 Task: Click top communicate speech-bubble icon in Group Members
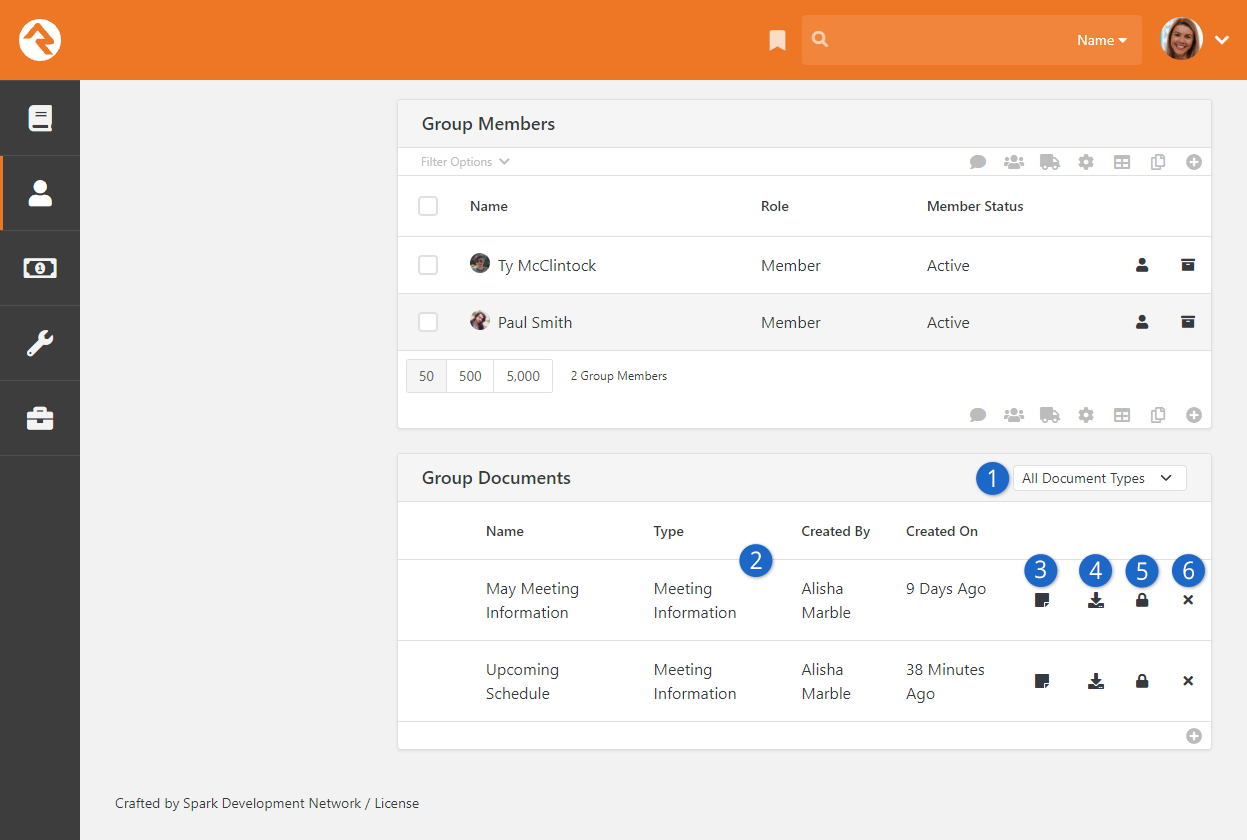[x=978, y=162]
